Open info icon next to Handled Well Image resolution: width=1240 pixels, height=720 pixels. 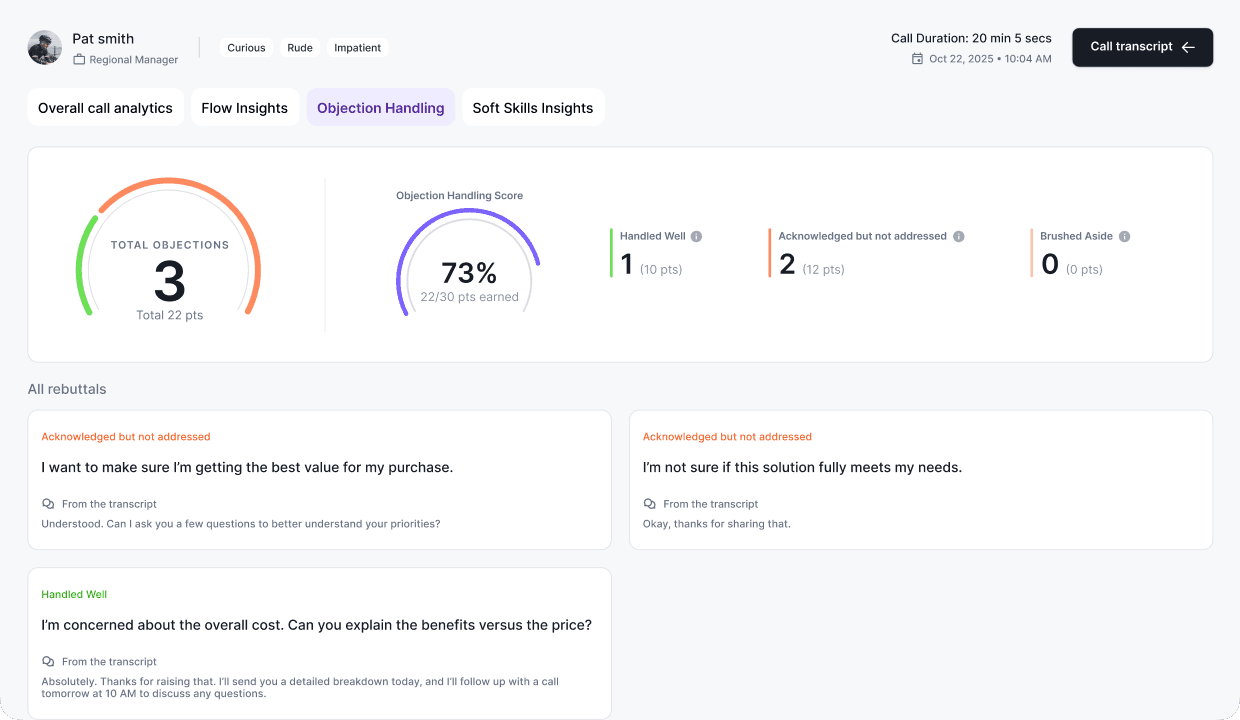[x=697, y=237]
